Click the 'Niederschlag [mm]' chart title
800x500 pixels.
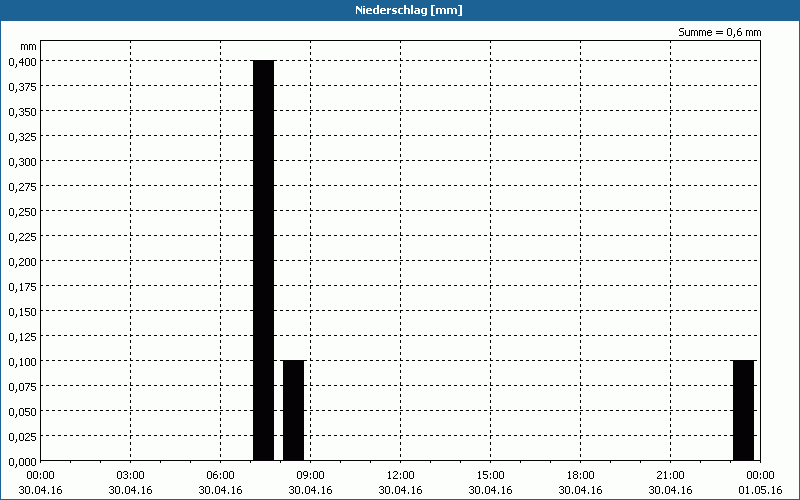[x=409, y=10]
